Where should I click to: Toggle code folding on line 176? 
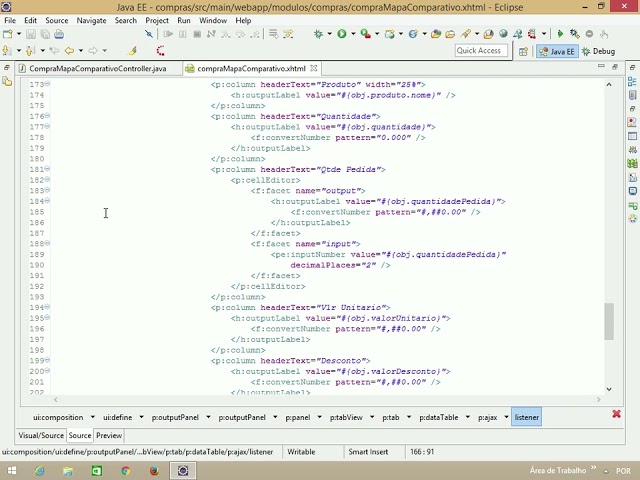47,116
